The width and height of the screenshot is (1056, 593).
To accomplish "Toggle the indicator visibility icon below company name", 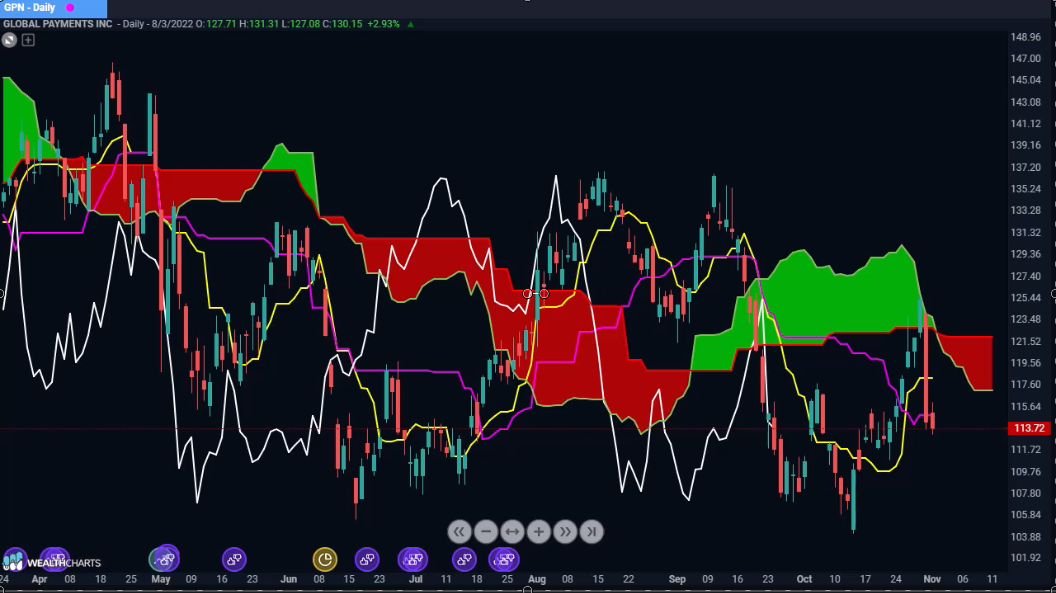I will [x=9, y=40].
